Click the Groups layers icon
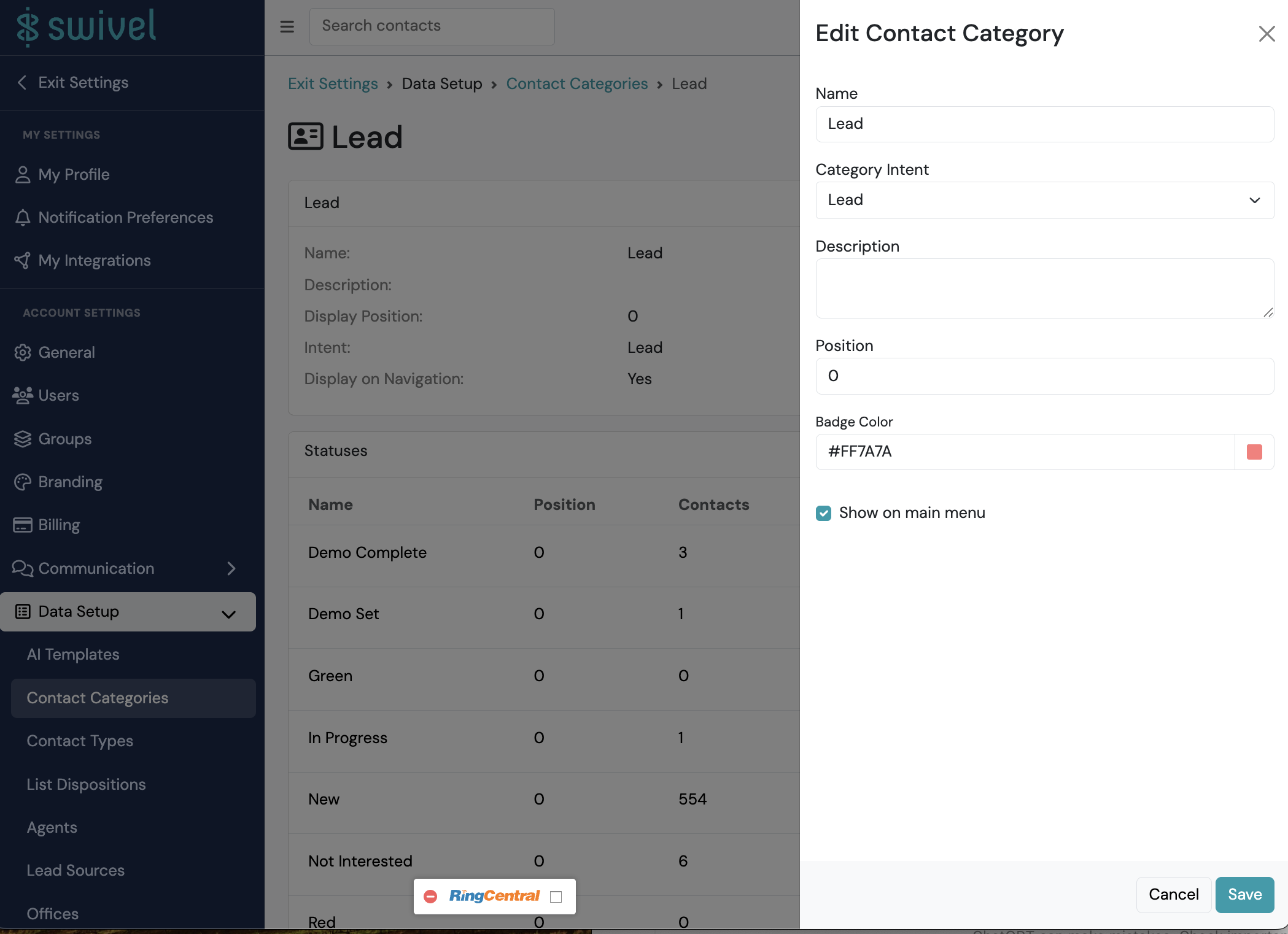The width and height of the screenshot is (1288, 934). 23,439
